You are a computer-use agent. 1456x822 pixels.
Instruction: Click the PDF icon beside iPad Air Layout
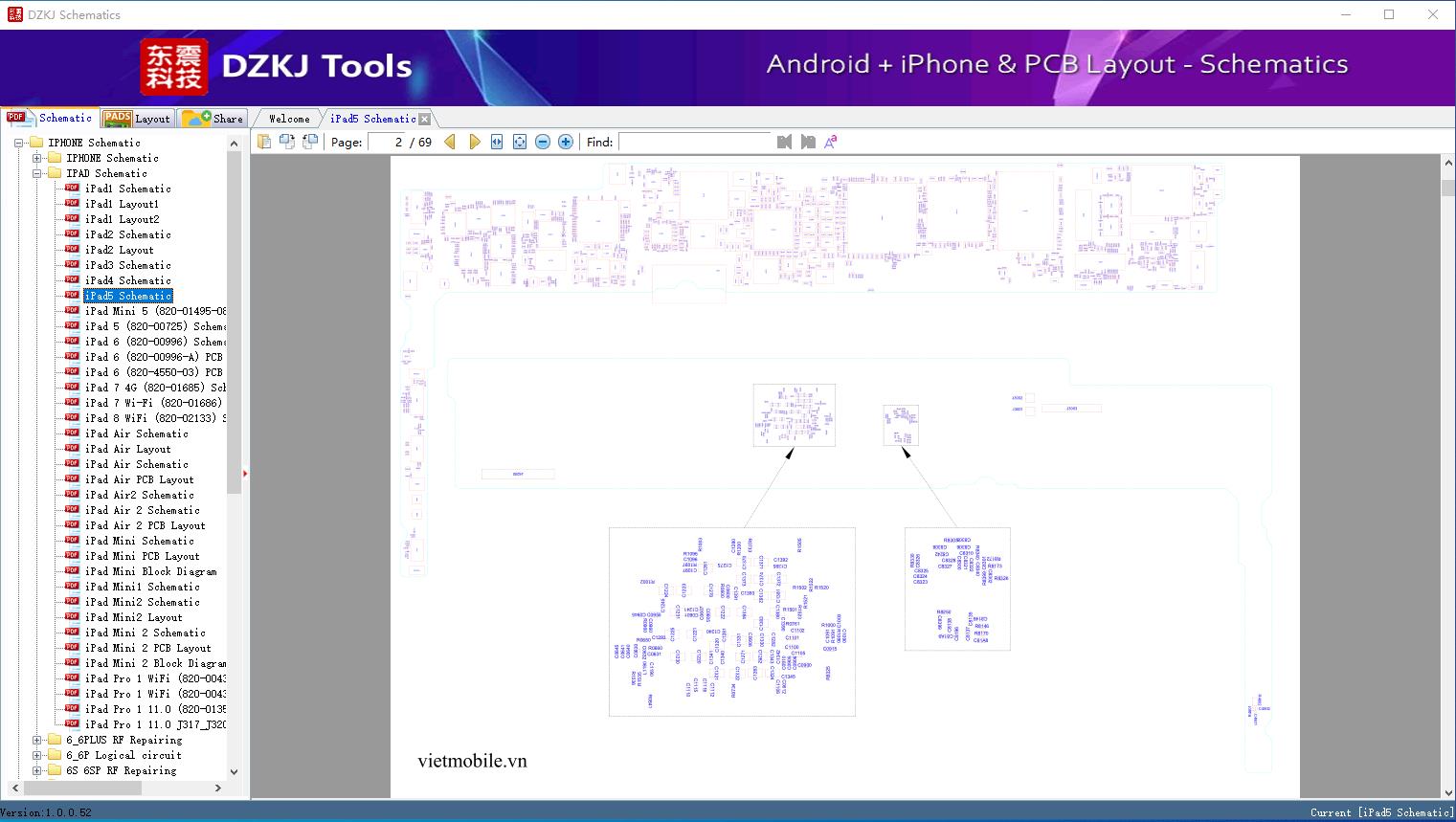point(72,449)
